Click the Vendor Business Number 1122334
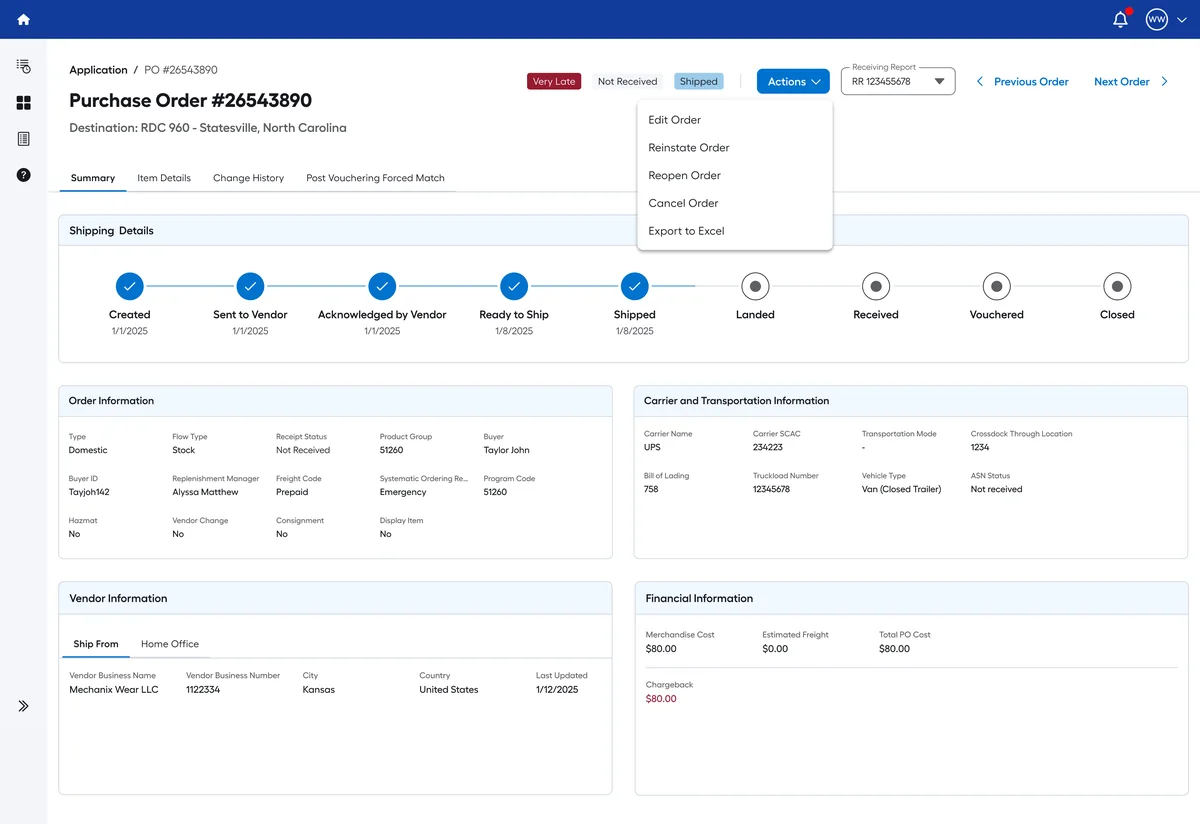Viewport: 1200px width, 824px height. click(203, 690)
